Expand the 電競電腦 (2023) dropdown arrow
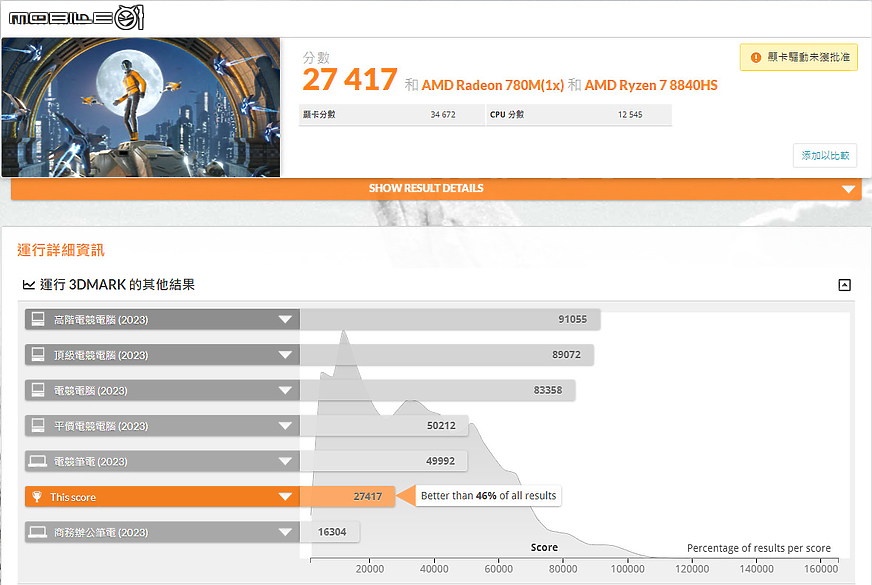 [x=285, y=390]
